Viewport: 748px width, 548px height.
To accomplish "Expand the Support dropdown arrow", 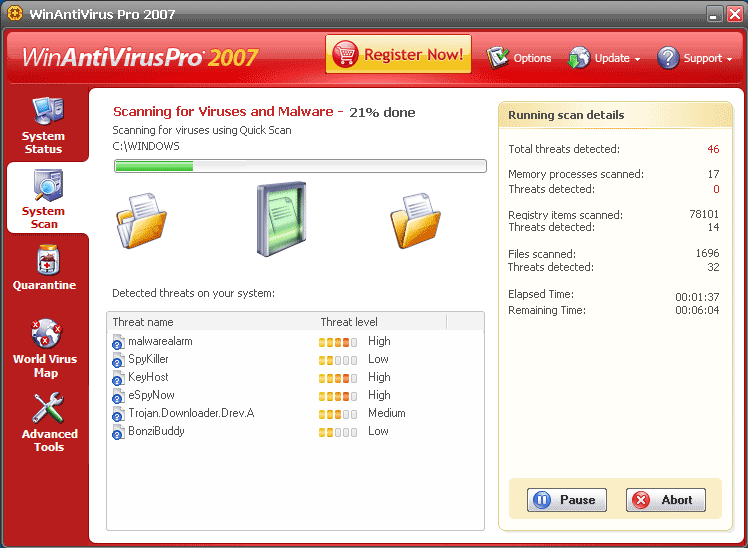I will (729, 59).
